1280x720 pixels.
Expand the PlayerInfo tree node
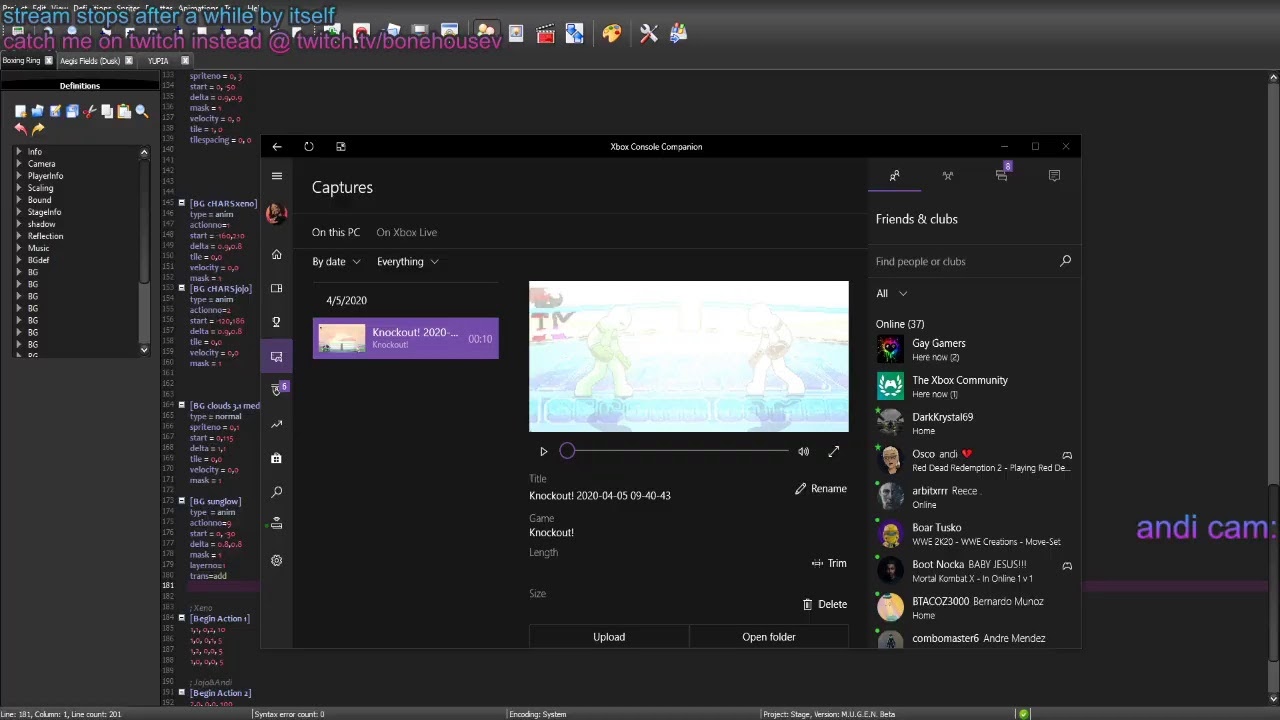(18, 176)
